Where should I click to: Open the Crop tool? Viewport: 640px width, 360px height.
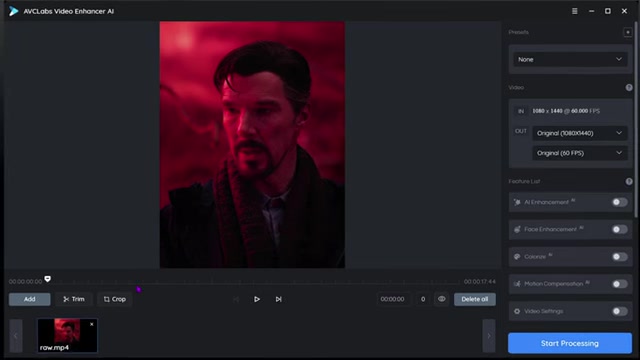[x=115, y=299]
